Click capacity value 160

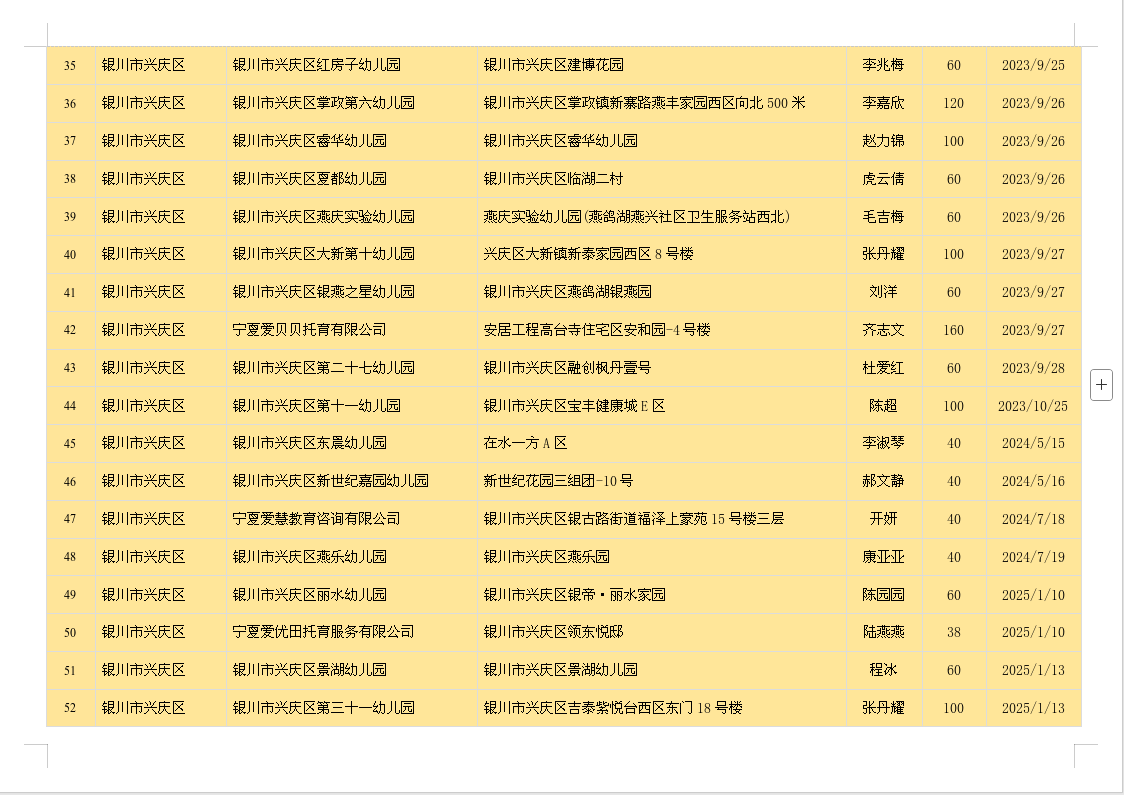point(953,330)
